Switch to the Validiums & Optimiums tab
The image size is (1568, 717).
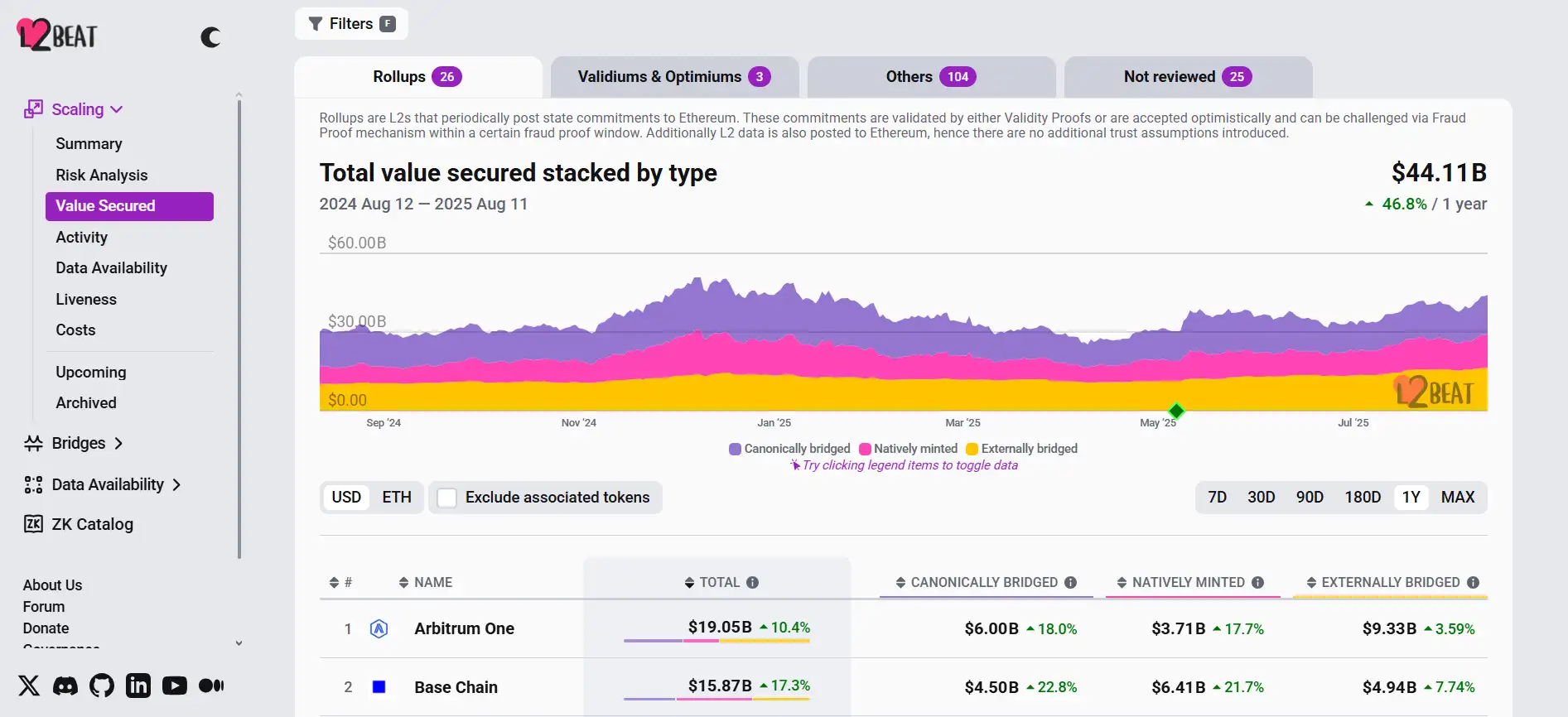[x=673, y=77]
